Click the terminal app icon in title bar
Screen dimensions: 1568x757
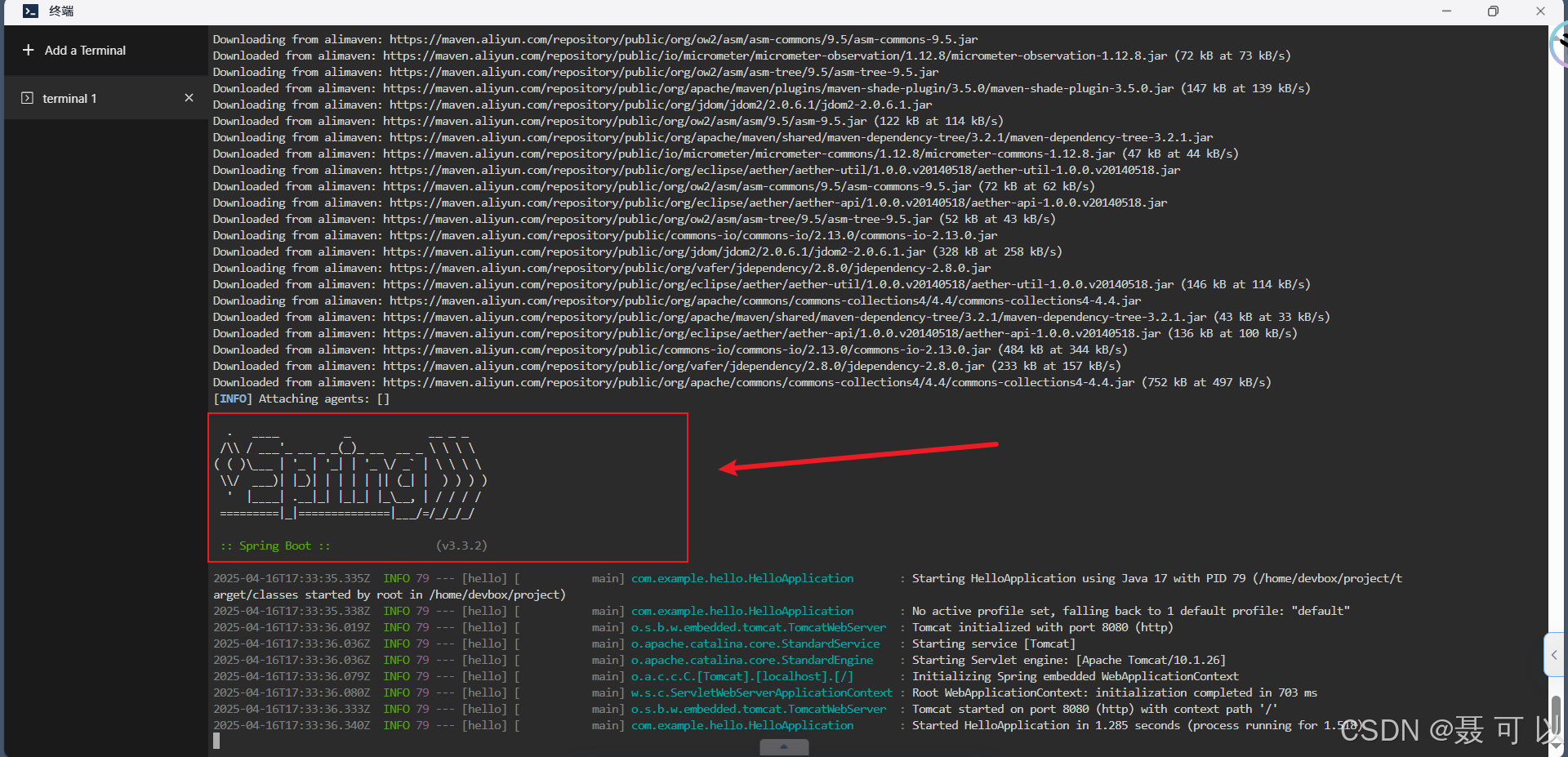pos(30,11)
